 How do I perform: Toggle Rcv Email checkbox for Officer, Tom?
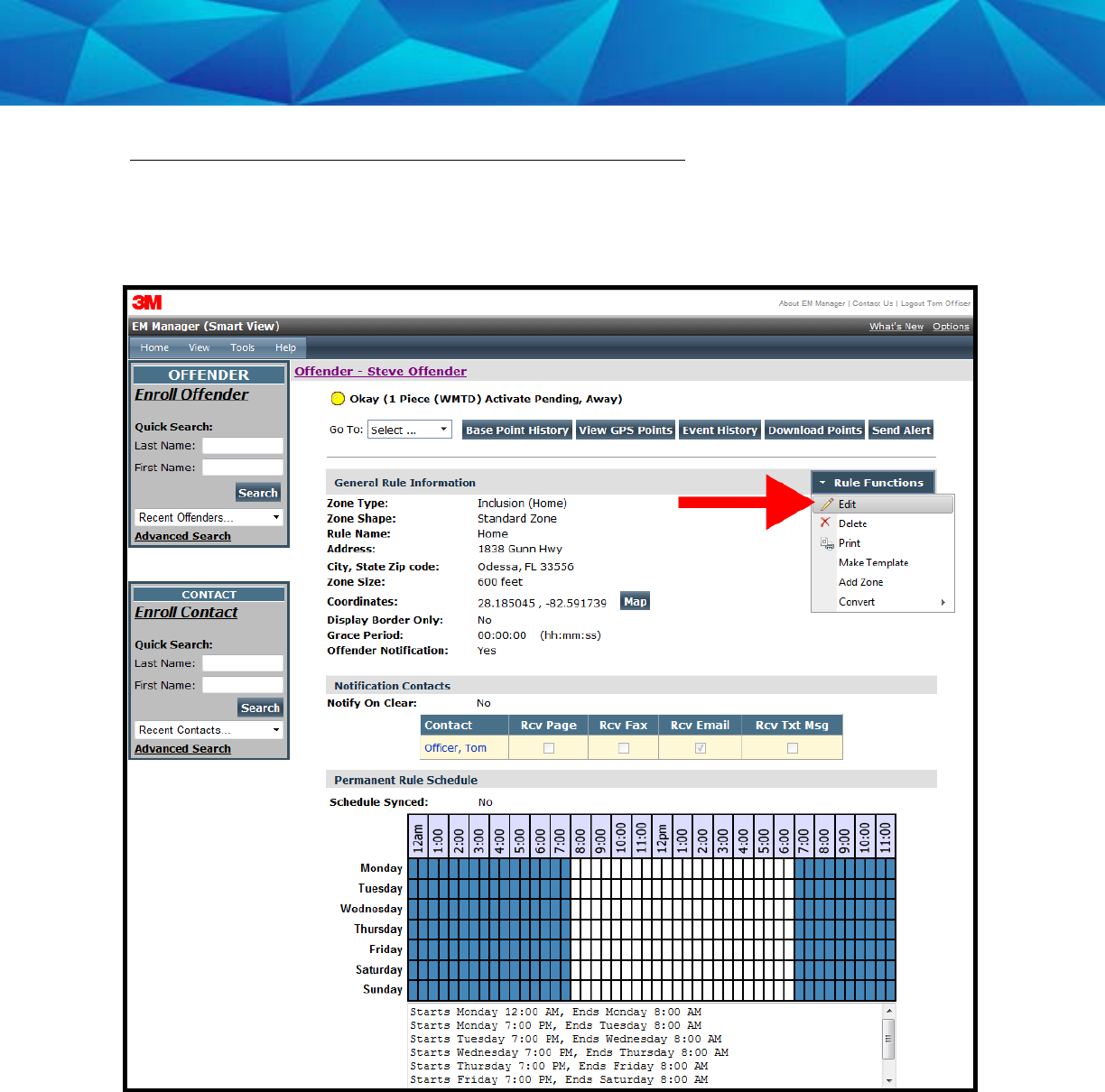coord(701,748)
